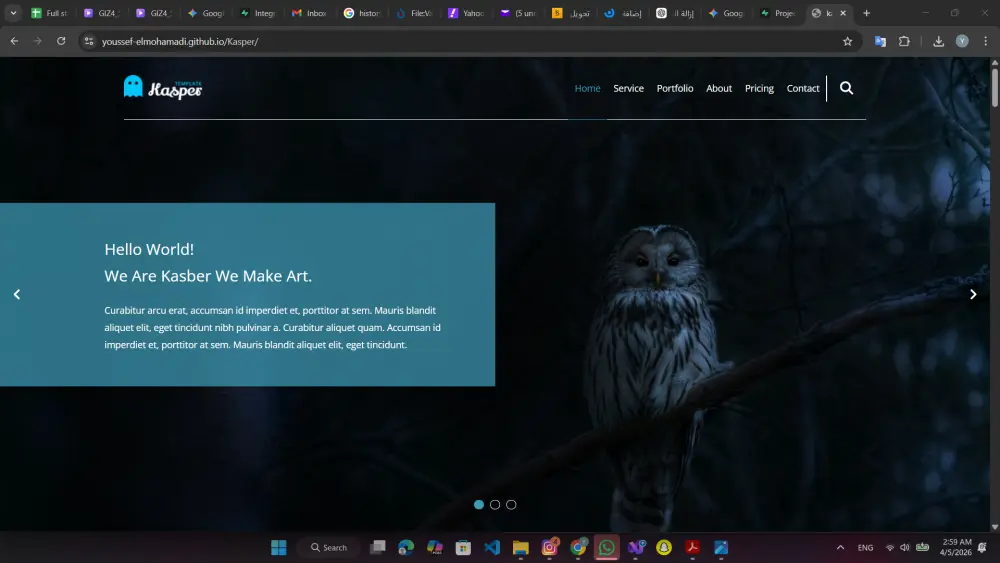
Task: Click the taskbar Search box
Action: pos(329,547)
